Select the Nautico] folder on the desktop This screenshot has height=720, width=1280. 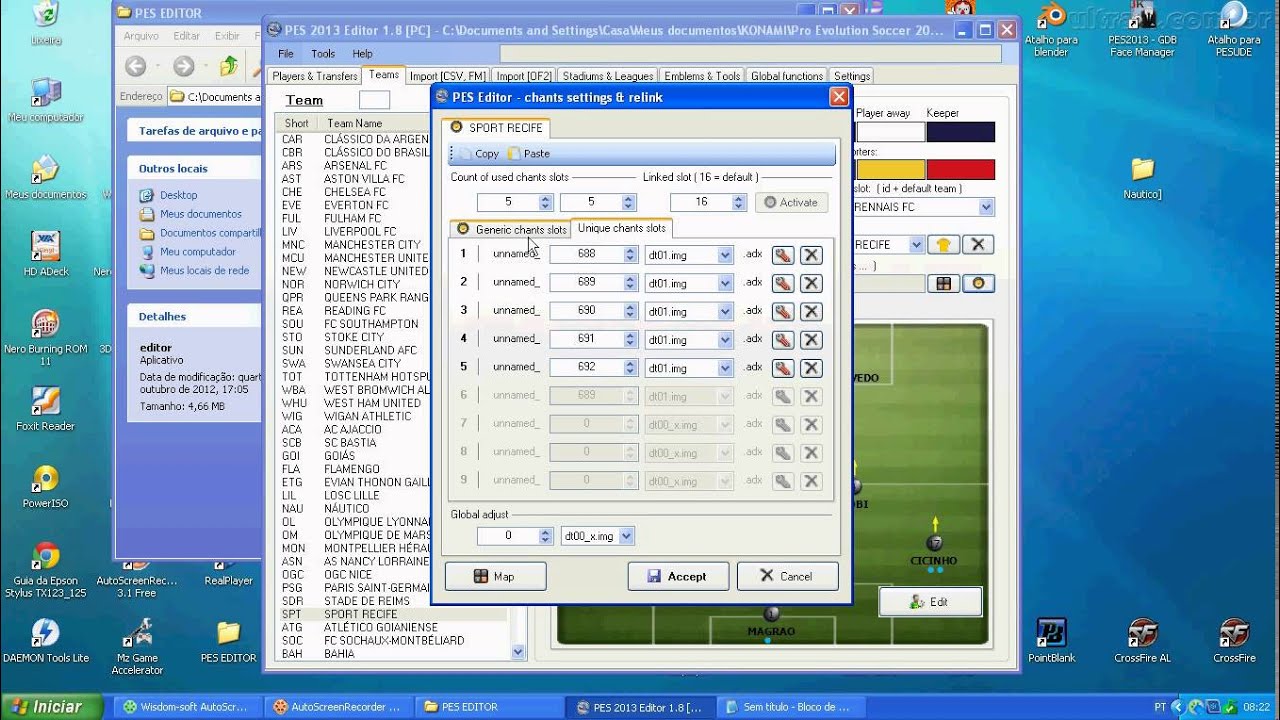point(1142,177)
